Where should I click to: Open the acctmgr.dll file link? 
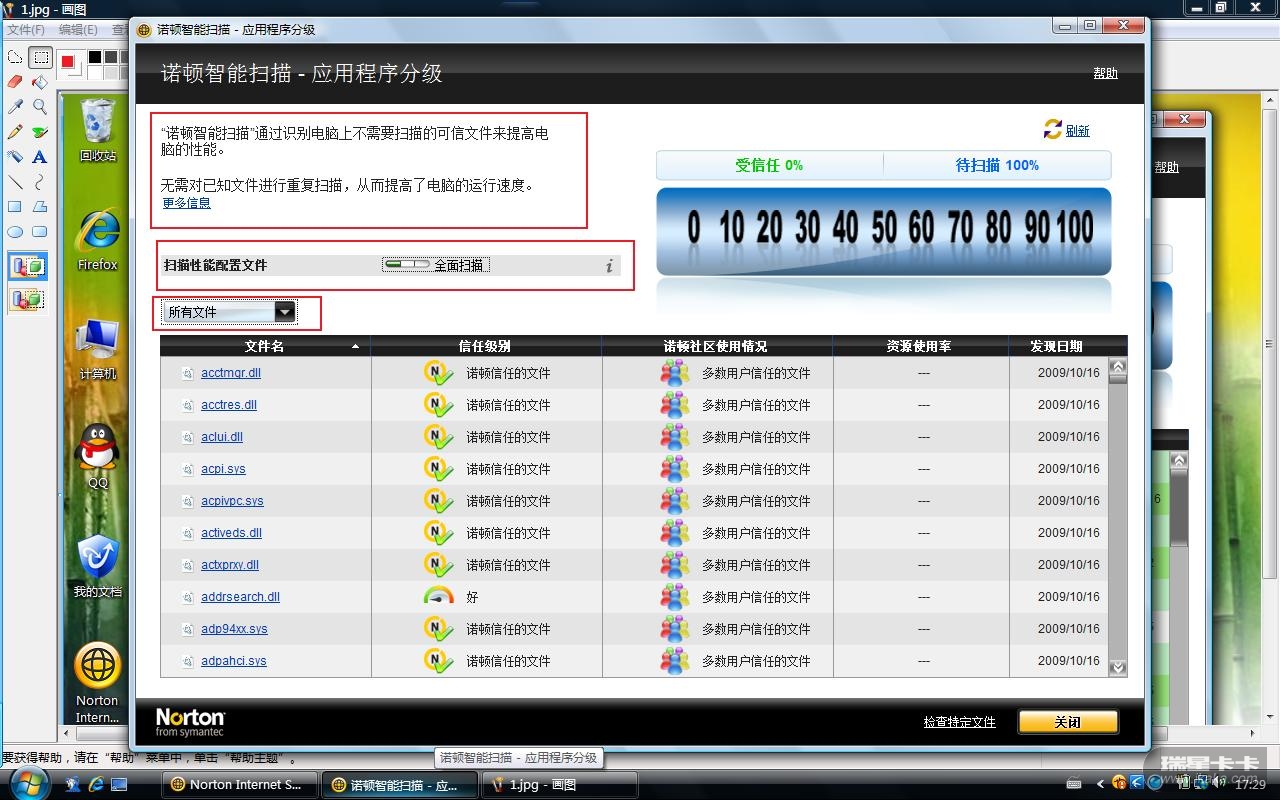point(231,373)
